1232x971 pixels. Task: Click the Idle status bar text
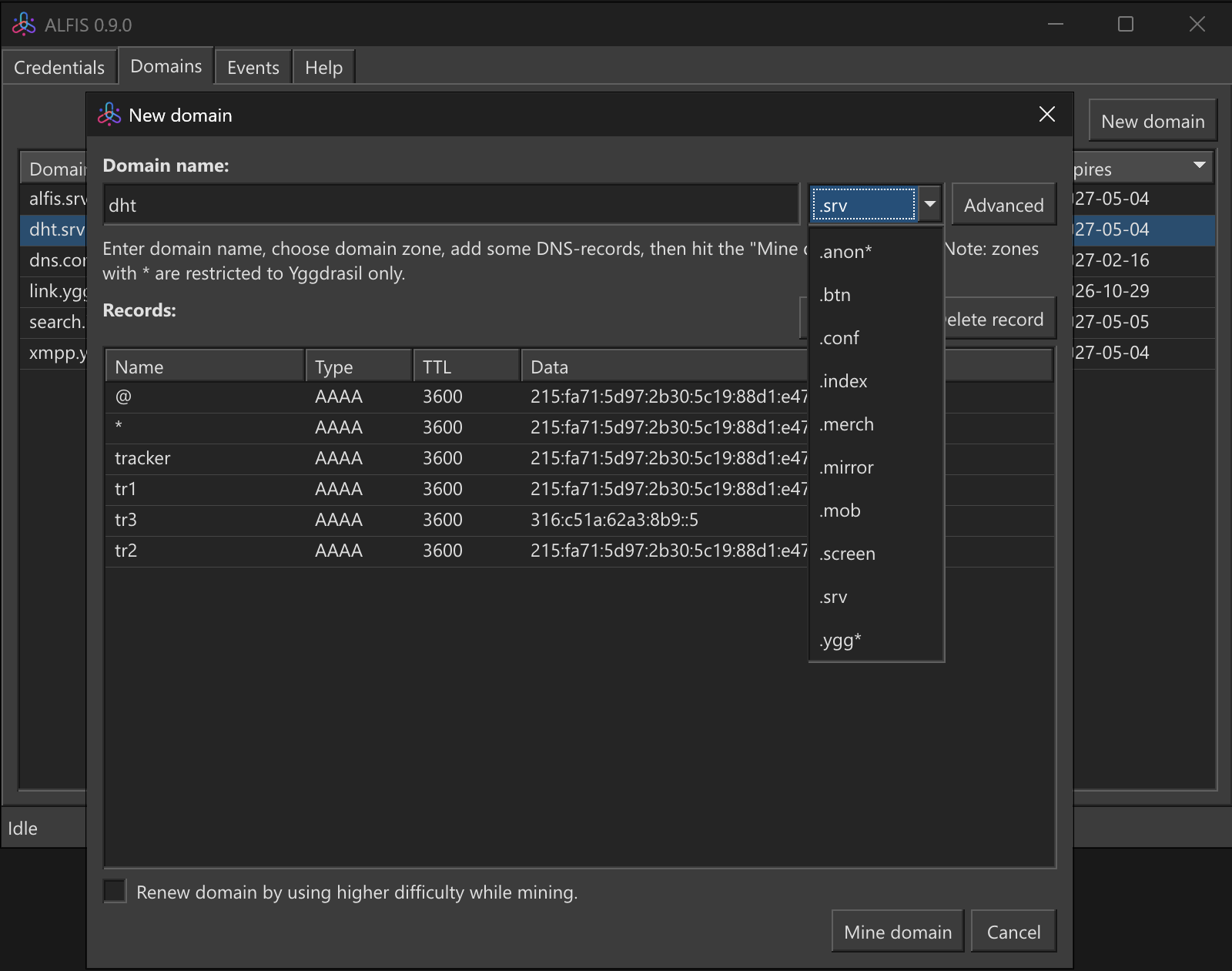pos(22,829)
